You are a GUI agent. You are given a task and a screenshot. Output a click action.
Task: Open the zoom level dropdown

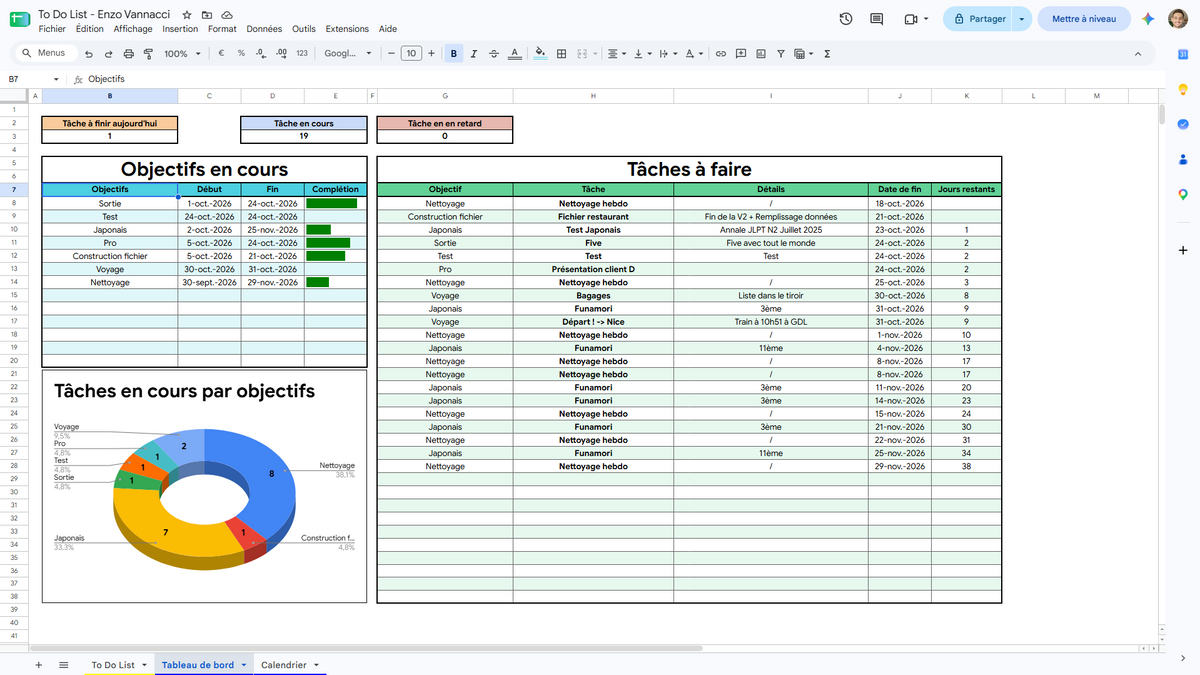(182, 54)
